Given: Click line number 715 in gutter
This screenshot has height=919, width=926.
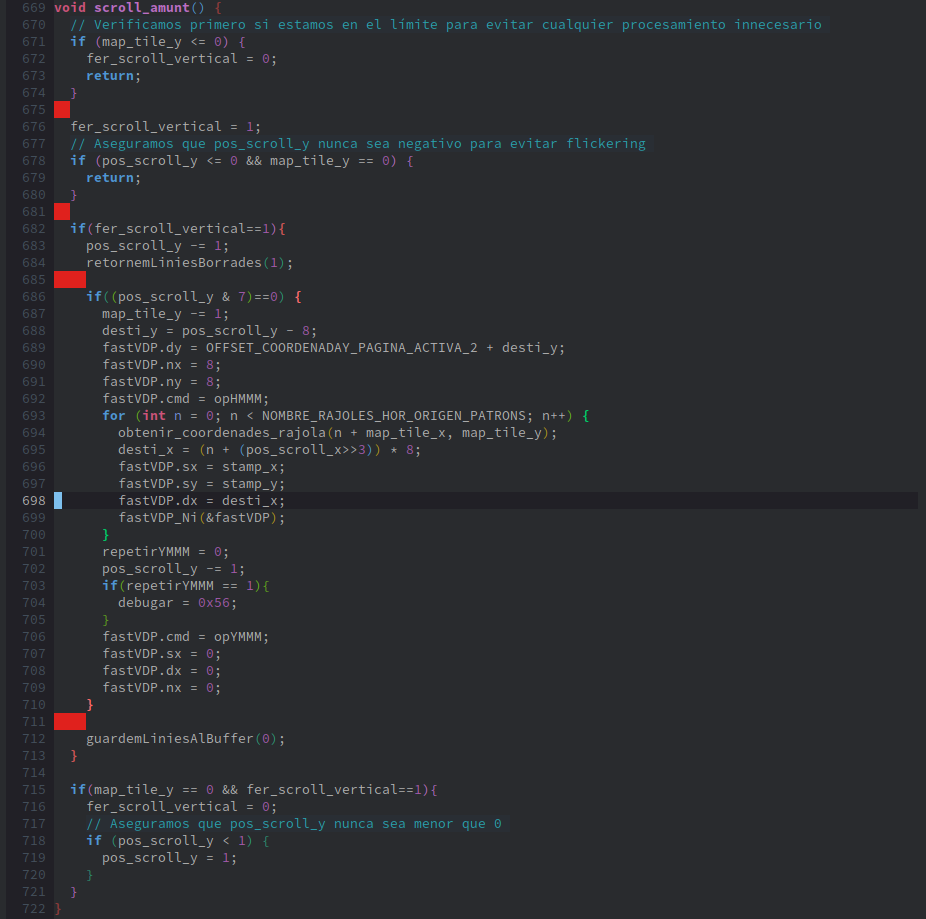Looking at the screenshot, I should (34, 790).
